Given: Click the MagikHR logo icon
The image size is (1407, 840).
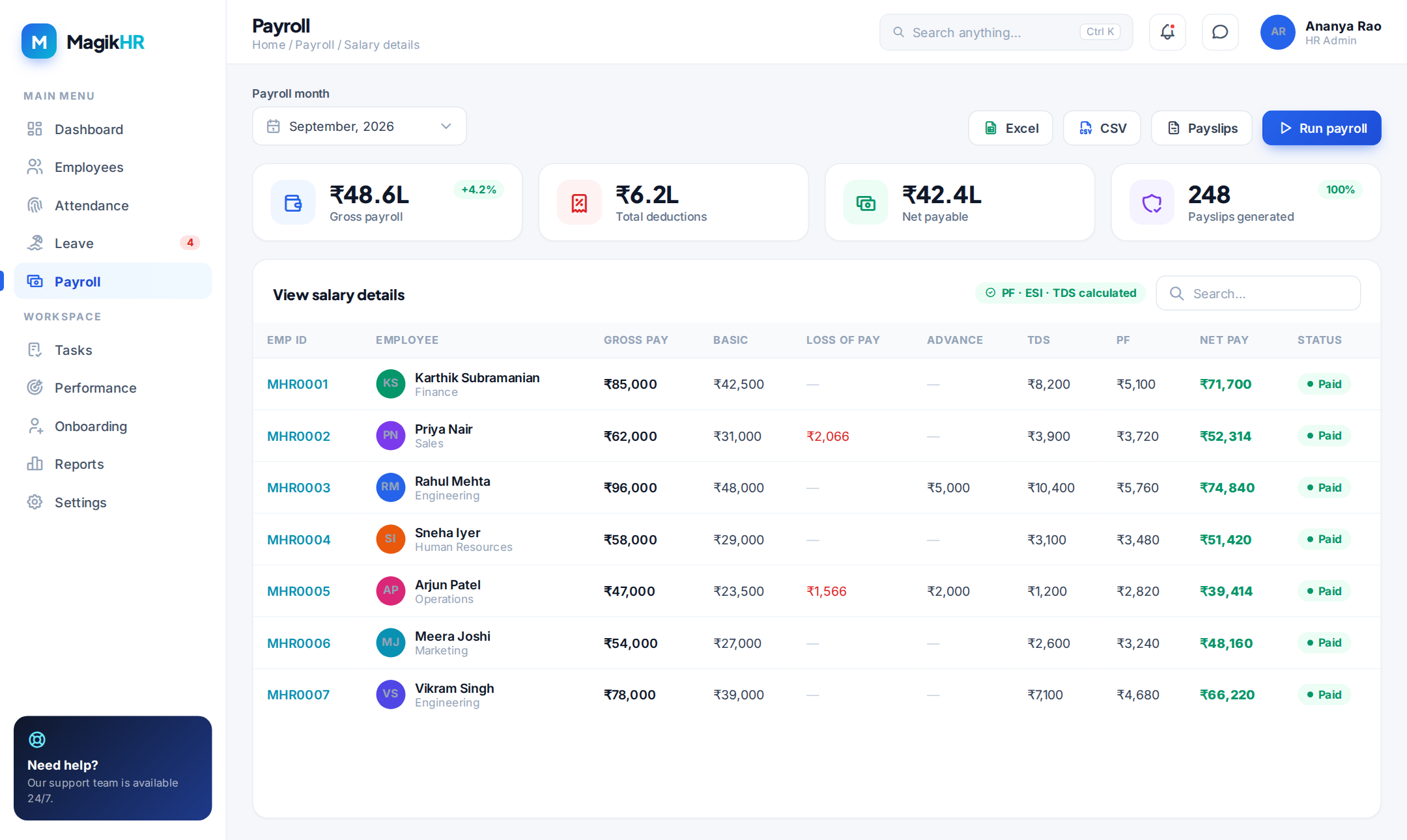Looking at the screenshot, I should pyautogui.click(x=39, y=42).
